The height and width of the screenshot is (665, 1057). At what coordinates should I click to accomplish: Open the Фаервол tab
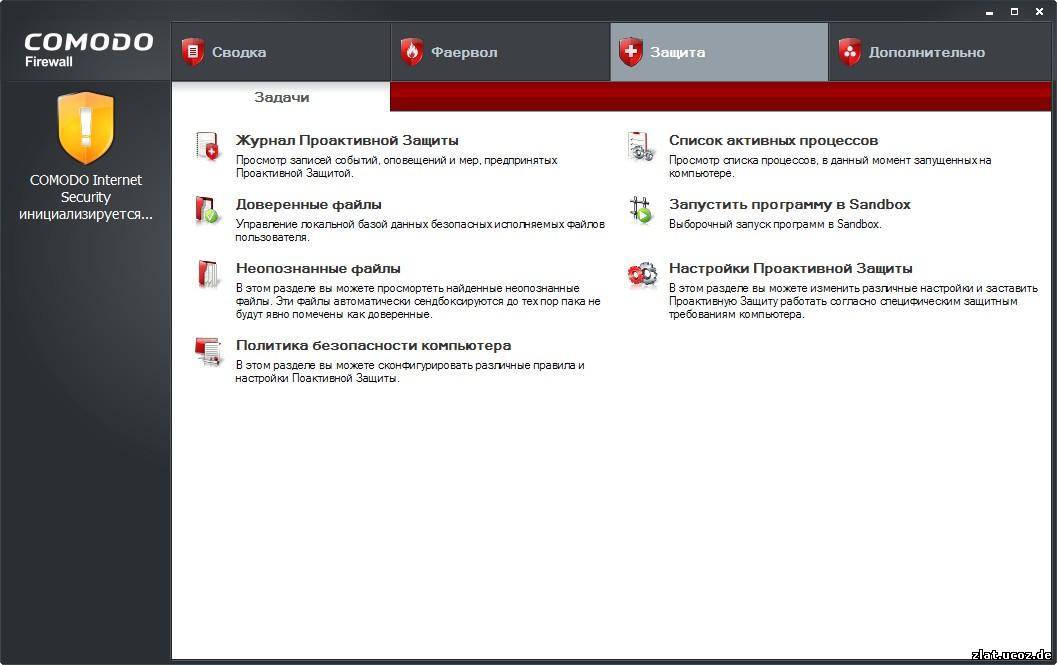(x=501, y=52)
